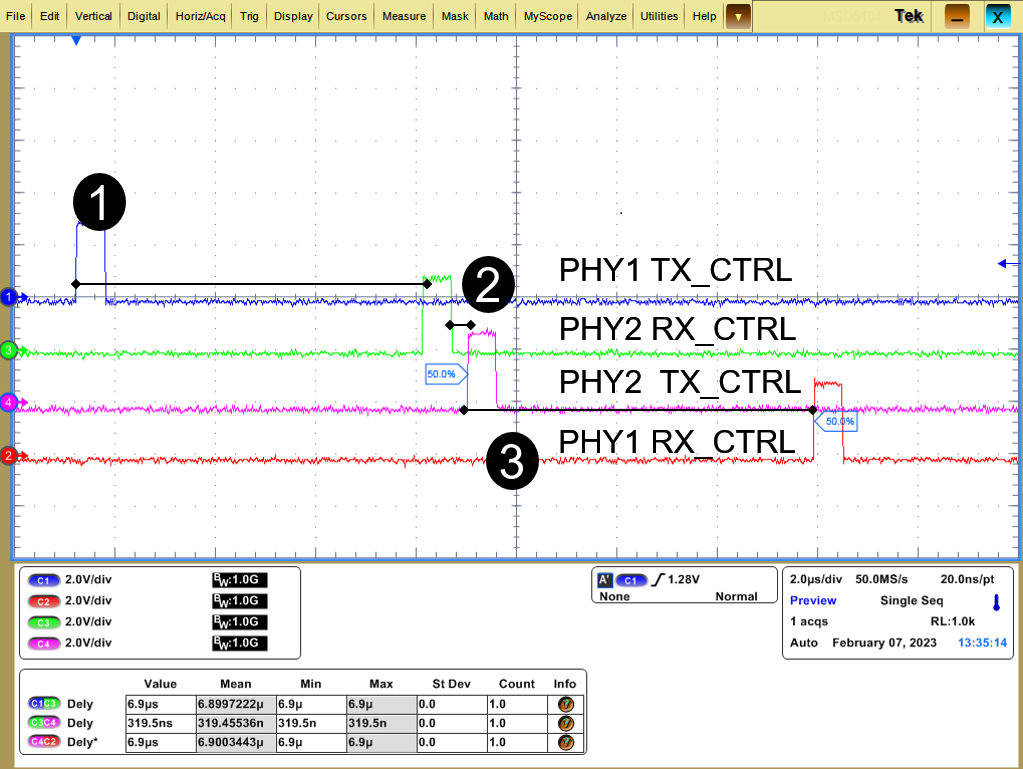Screen dimensions: 1023x769
Task: Open the orange dropdown arrow beside Help
Action: pos(737,16)
